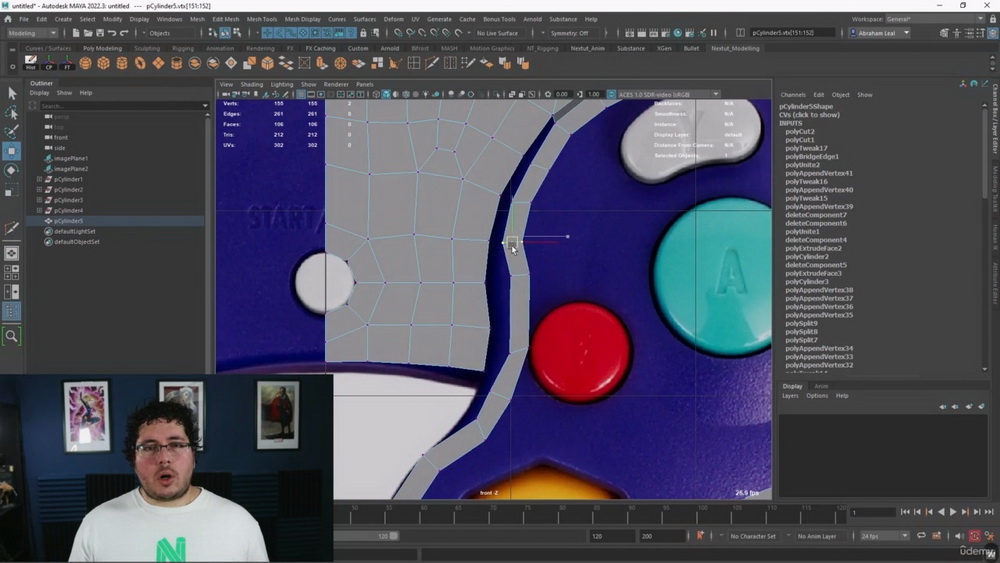This screenshot has height=563, width=1000.
Task: Click the undo arrow icon
Action: (x=112, y=33)
